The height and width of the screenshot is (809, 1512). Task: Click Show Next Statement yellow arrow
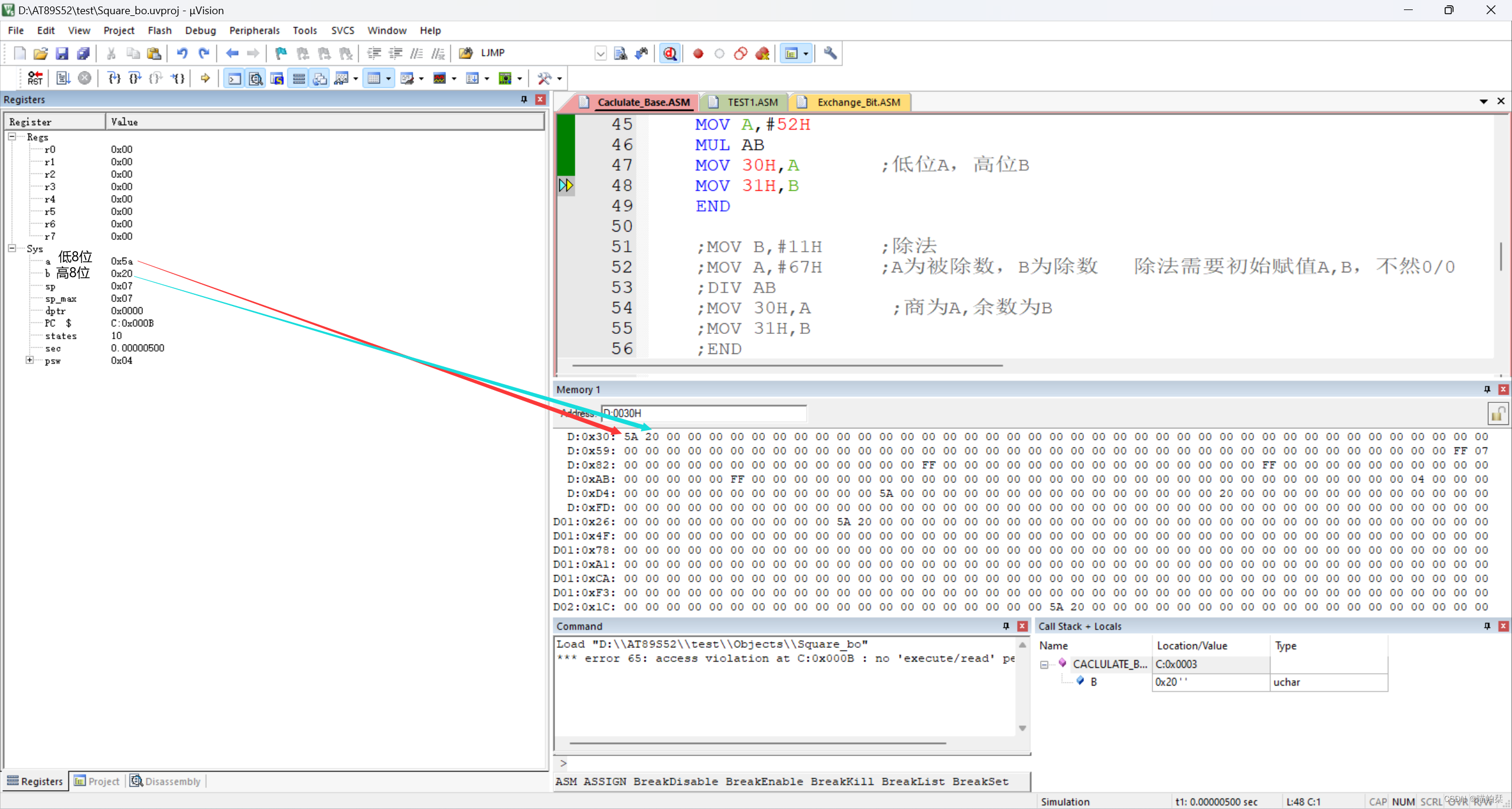(205, 78)
